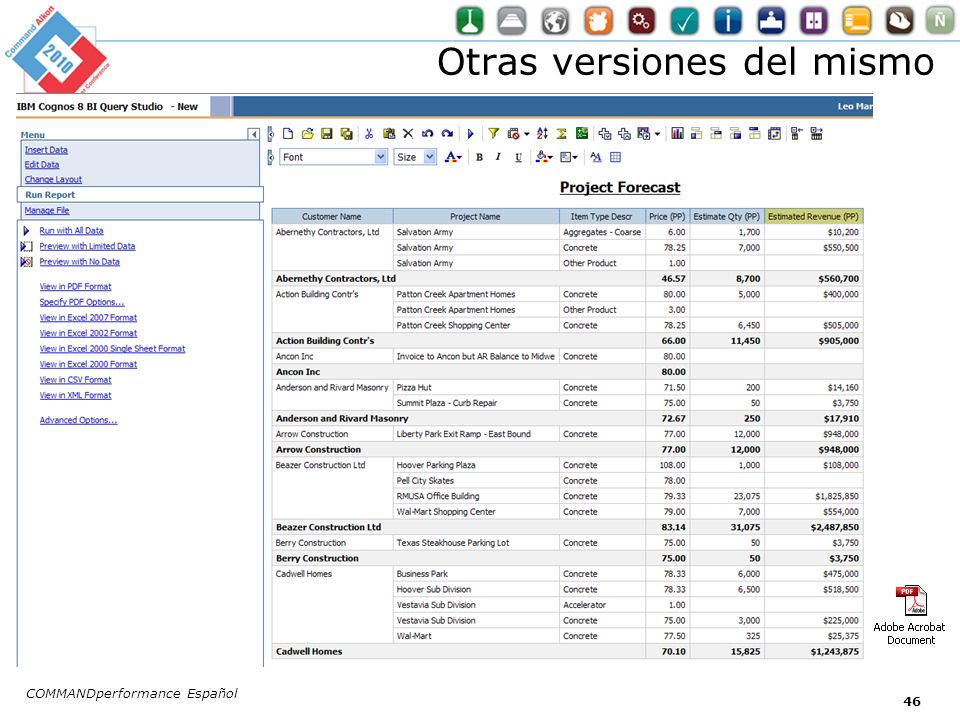Open the Manage File menu
The width and height of the screenshot is (960, 720).
47,211
